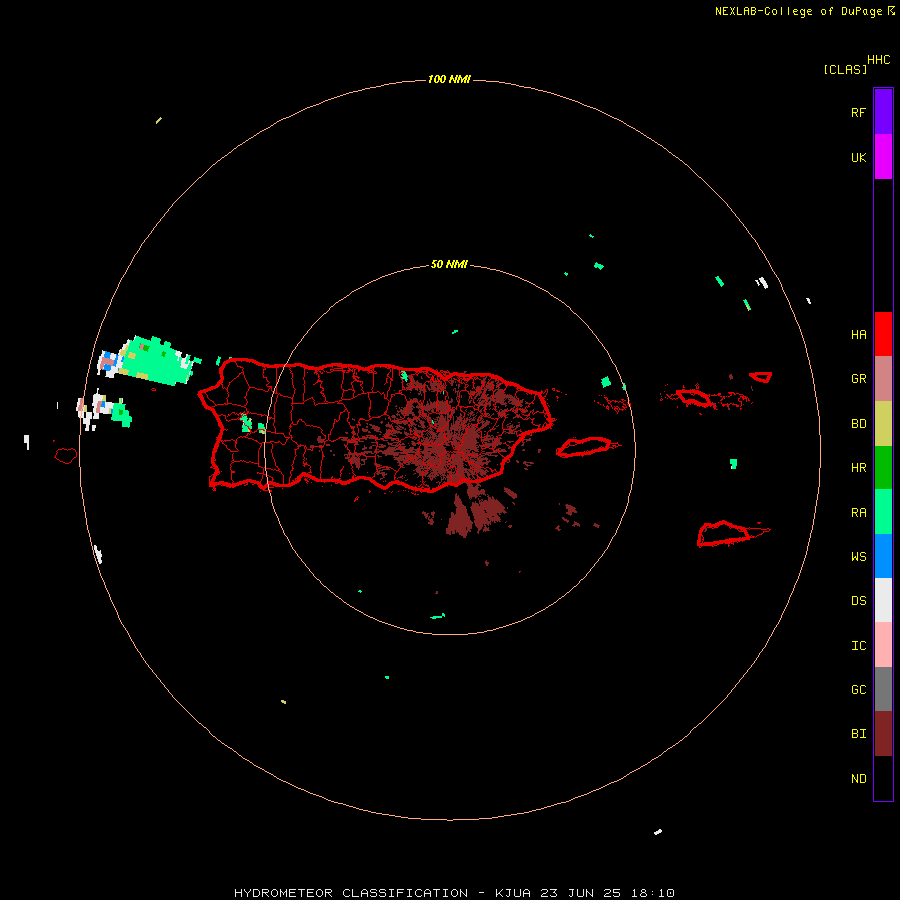Click the WS blue legend swatch

[883, 556]
